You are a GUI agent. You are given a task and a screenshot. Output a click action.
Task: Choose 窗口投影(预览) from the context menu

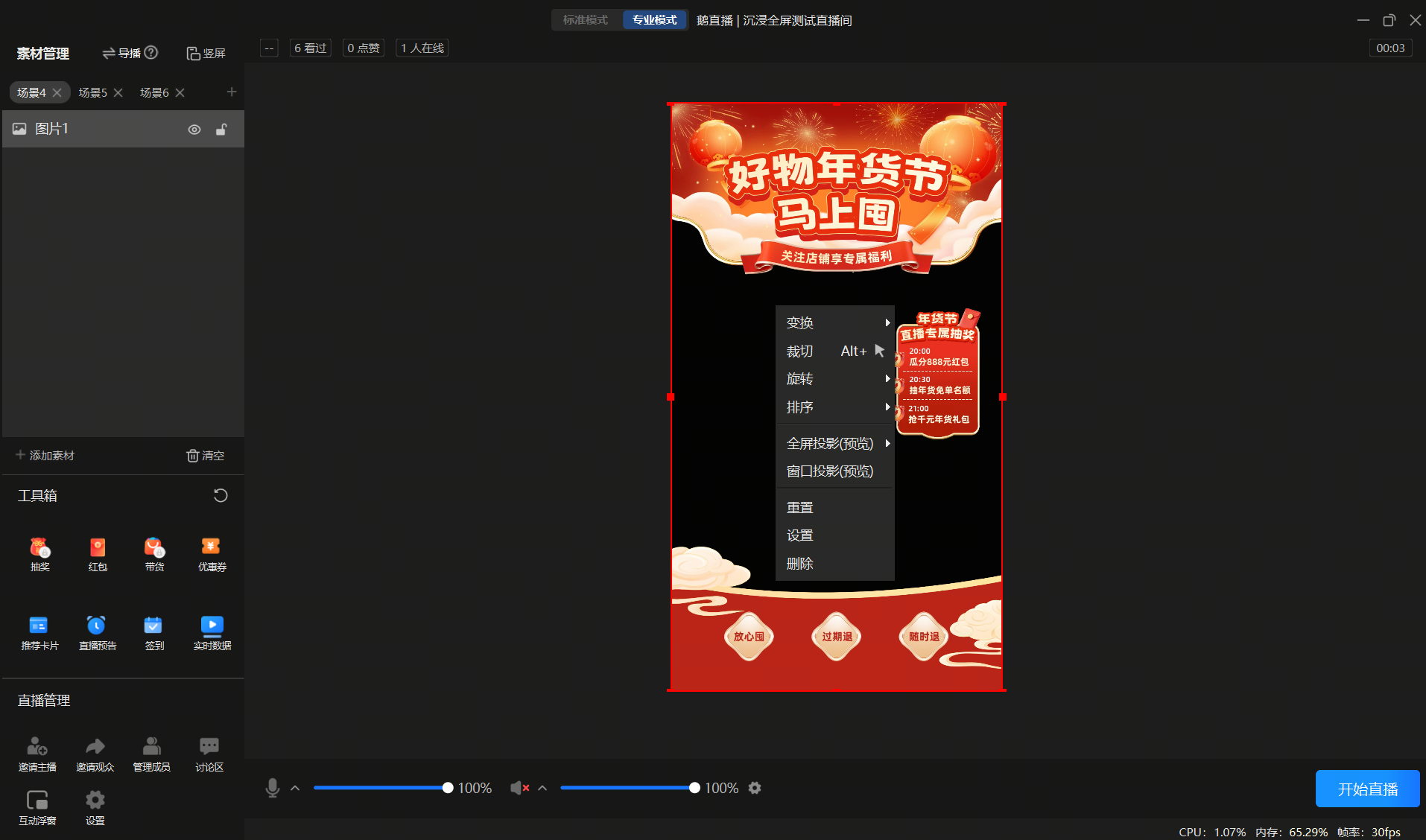point(835,471)
